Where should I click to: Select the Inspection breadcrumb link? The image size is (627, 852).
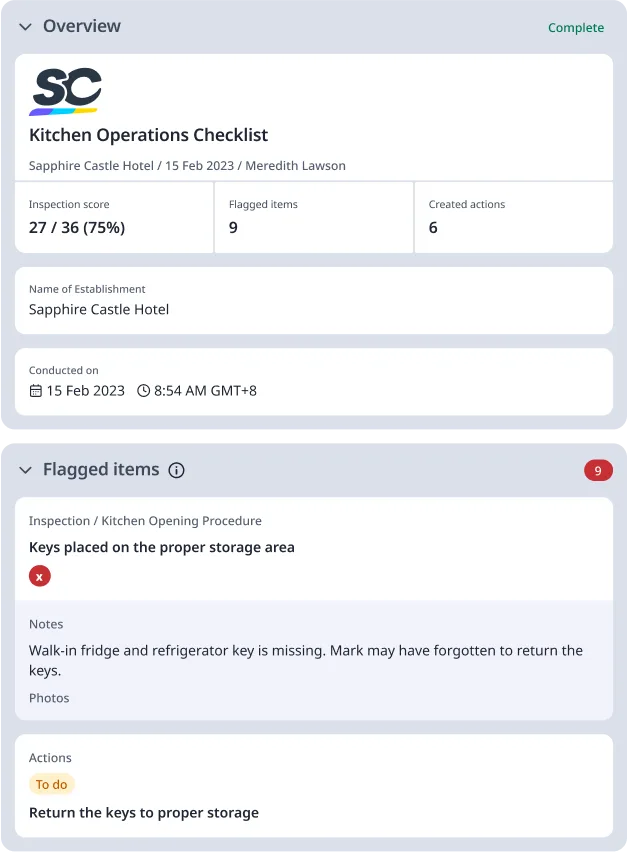52,521
